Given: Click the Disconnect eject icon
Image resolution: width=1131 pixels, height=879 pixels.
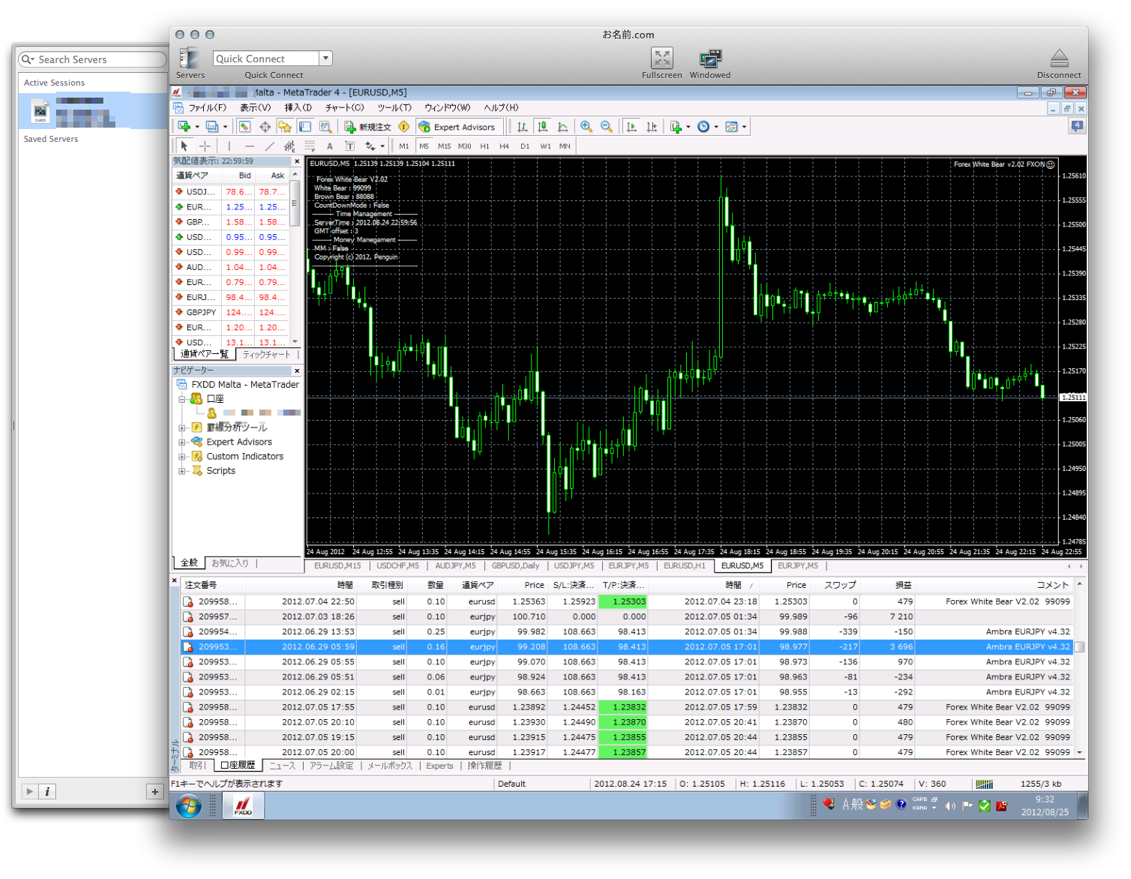Looking at the screenshot, I should pyautogui.click(x=1058, y=58).
